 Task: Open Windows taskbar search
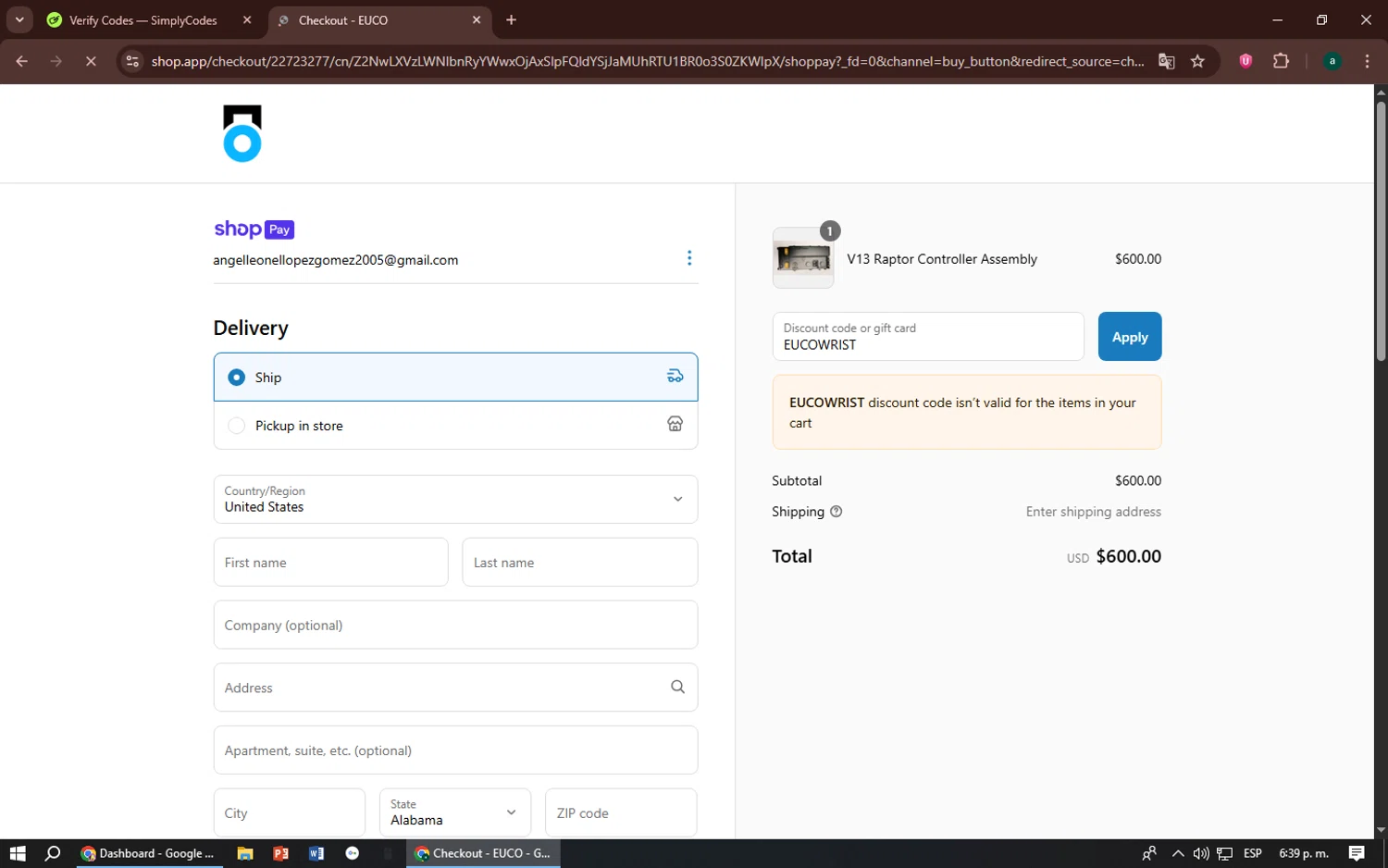pos(53,853)
